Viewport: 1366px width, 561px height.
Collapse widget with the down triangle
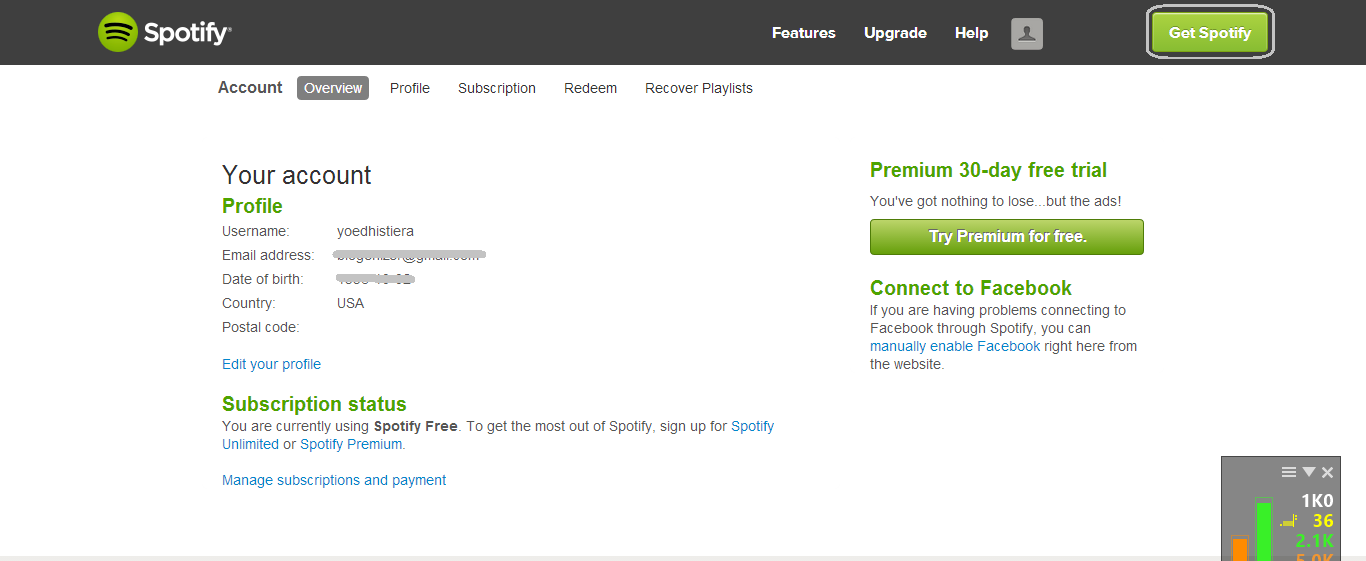1308,472
